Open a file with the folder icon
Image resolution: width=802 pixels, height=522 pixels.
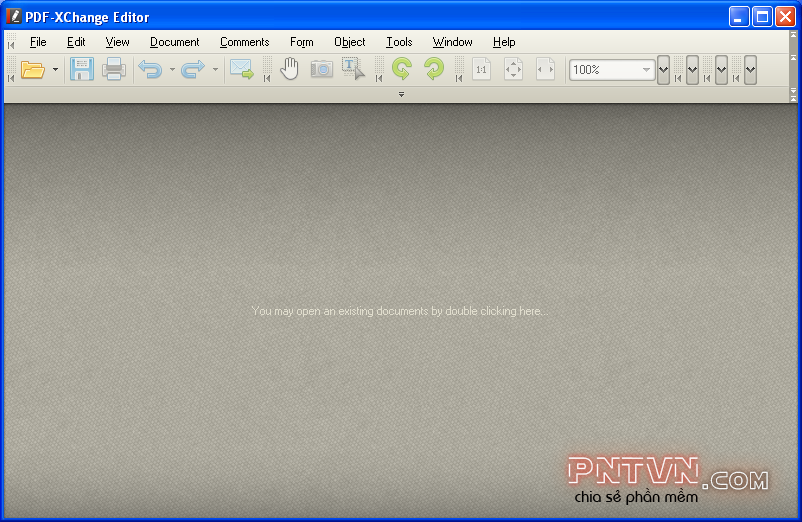33,69
